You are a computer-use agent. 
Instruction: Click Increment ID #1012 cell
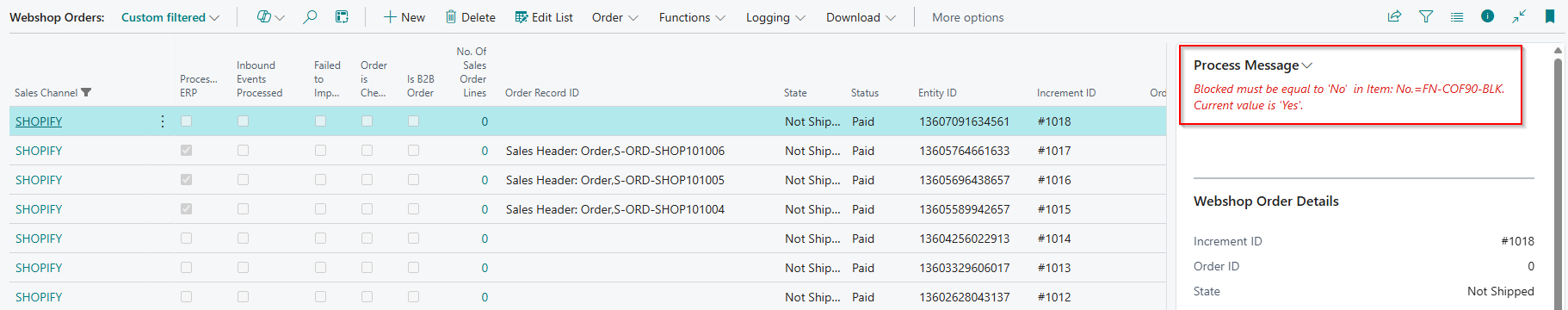pyautogui.click(x=1054, y=297)
